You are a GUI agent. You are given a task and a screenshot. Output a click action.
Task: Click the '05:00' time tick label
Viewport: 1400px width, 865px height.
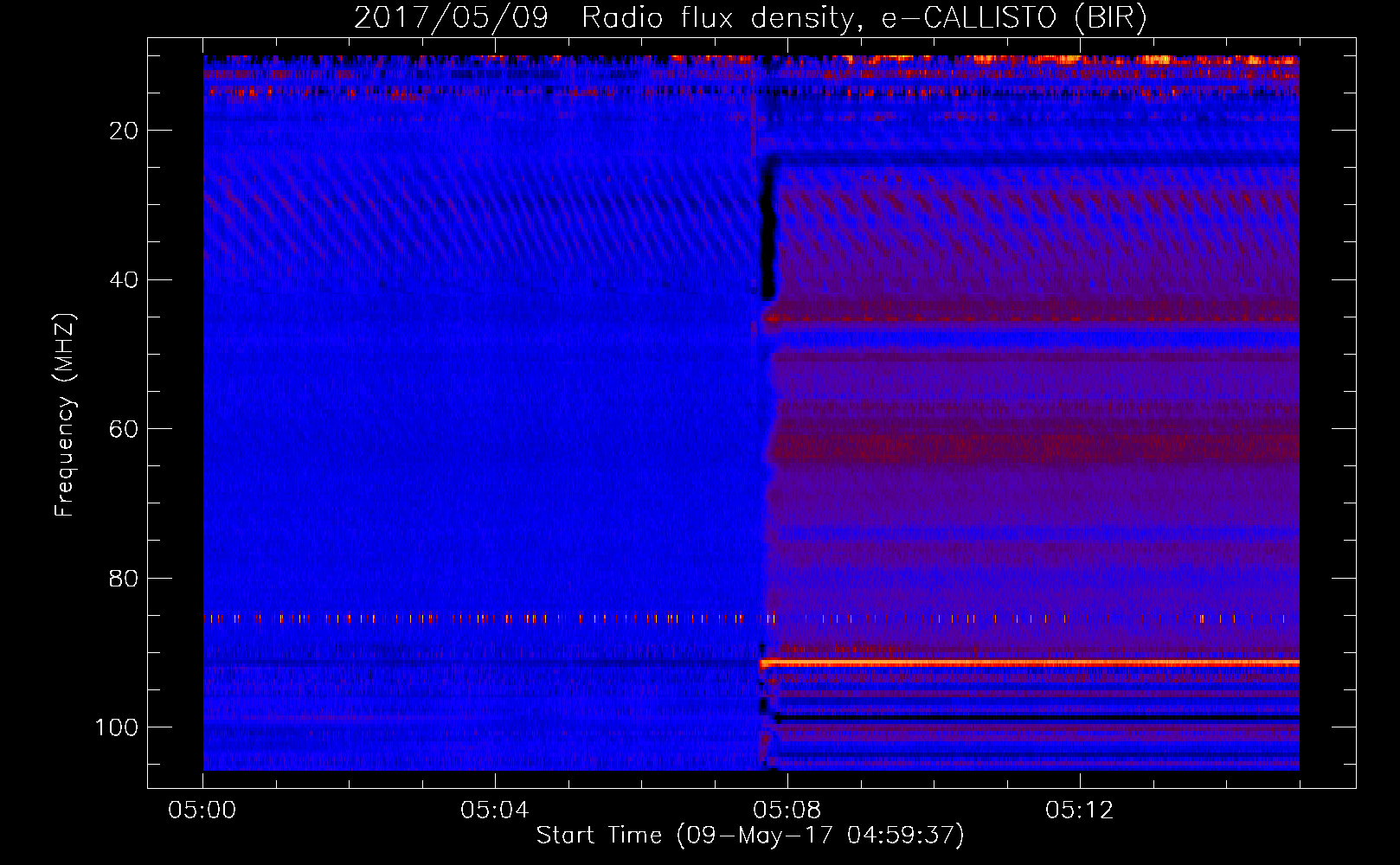tap(202, 811)
